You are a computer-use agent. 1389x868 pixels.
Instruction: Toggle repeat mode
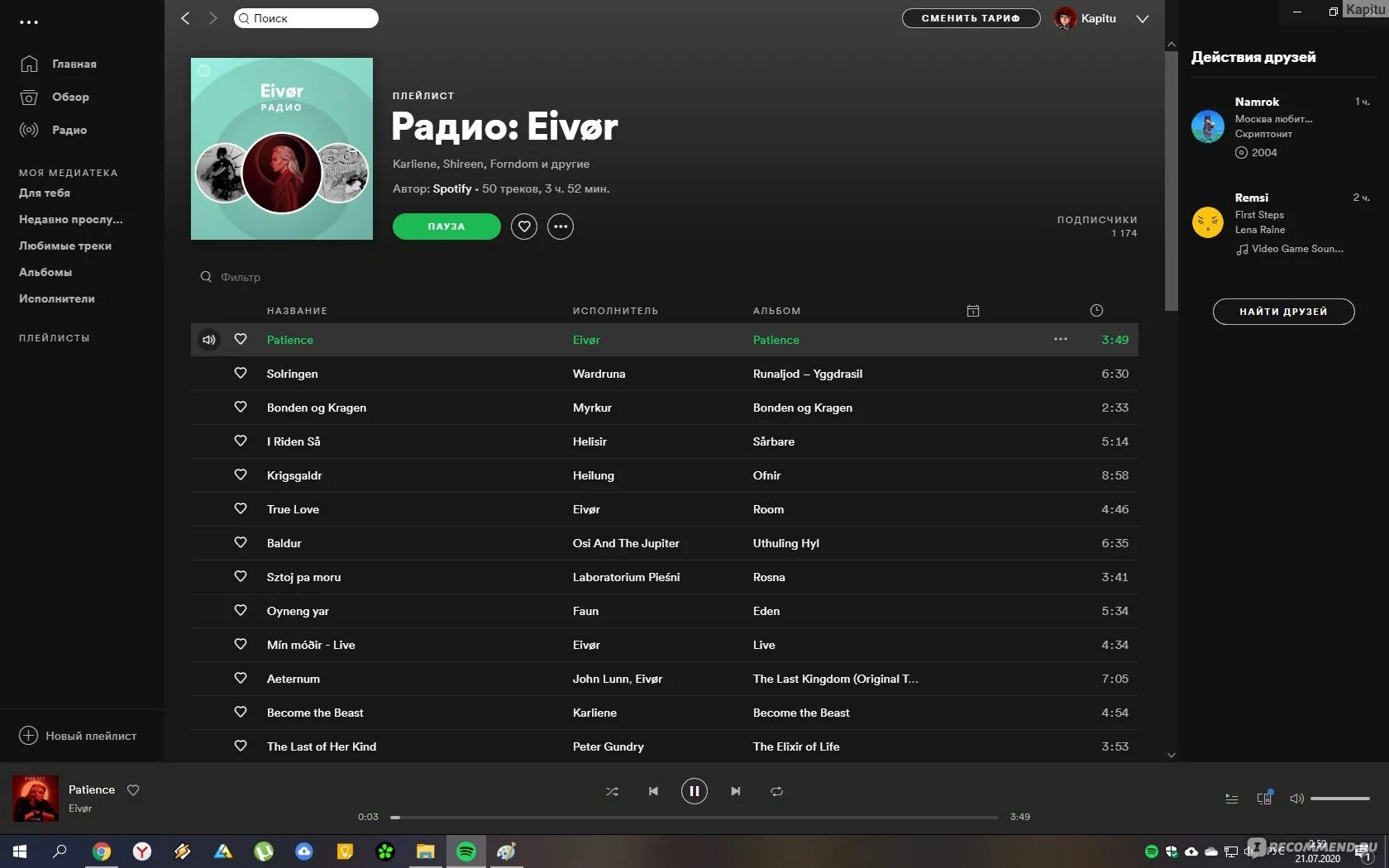pos(776,791)
